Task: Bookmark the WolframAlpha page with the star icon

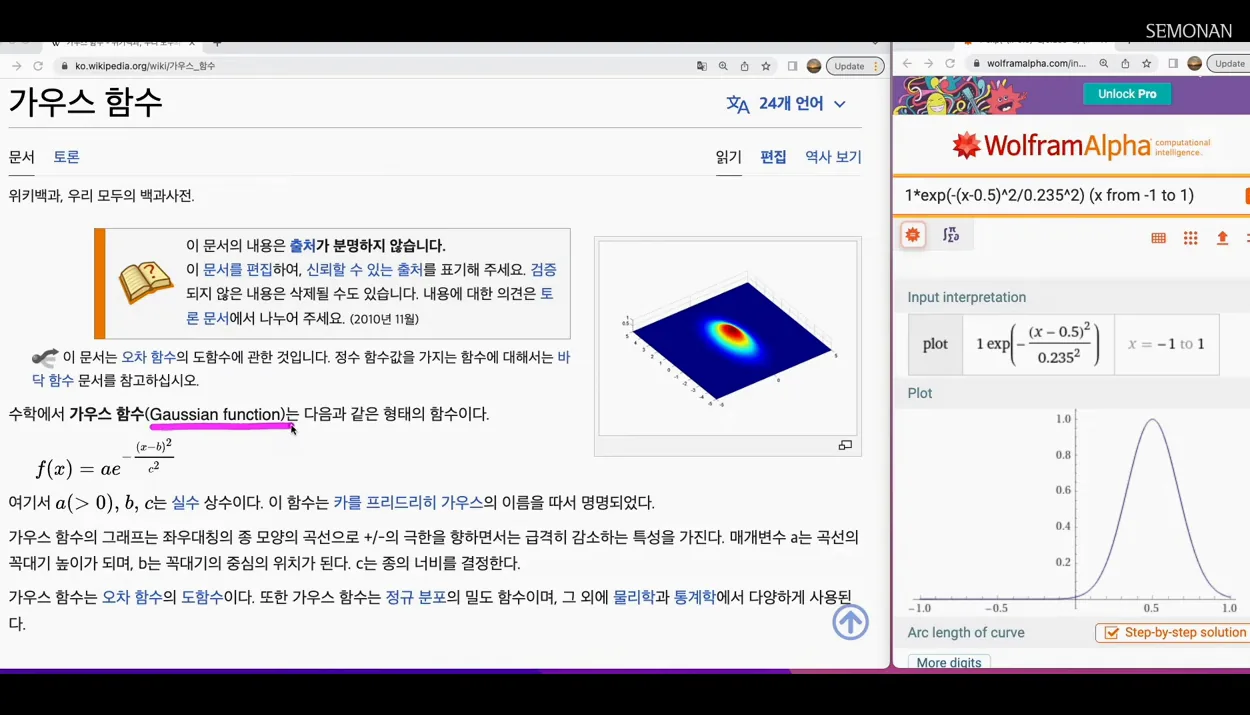Action: pos(1147,63)
